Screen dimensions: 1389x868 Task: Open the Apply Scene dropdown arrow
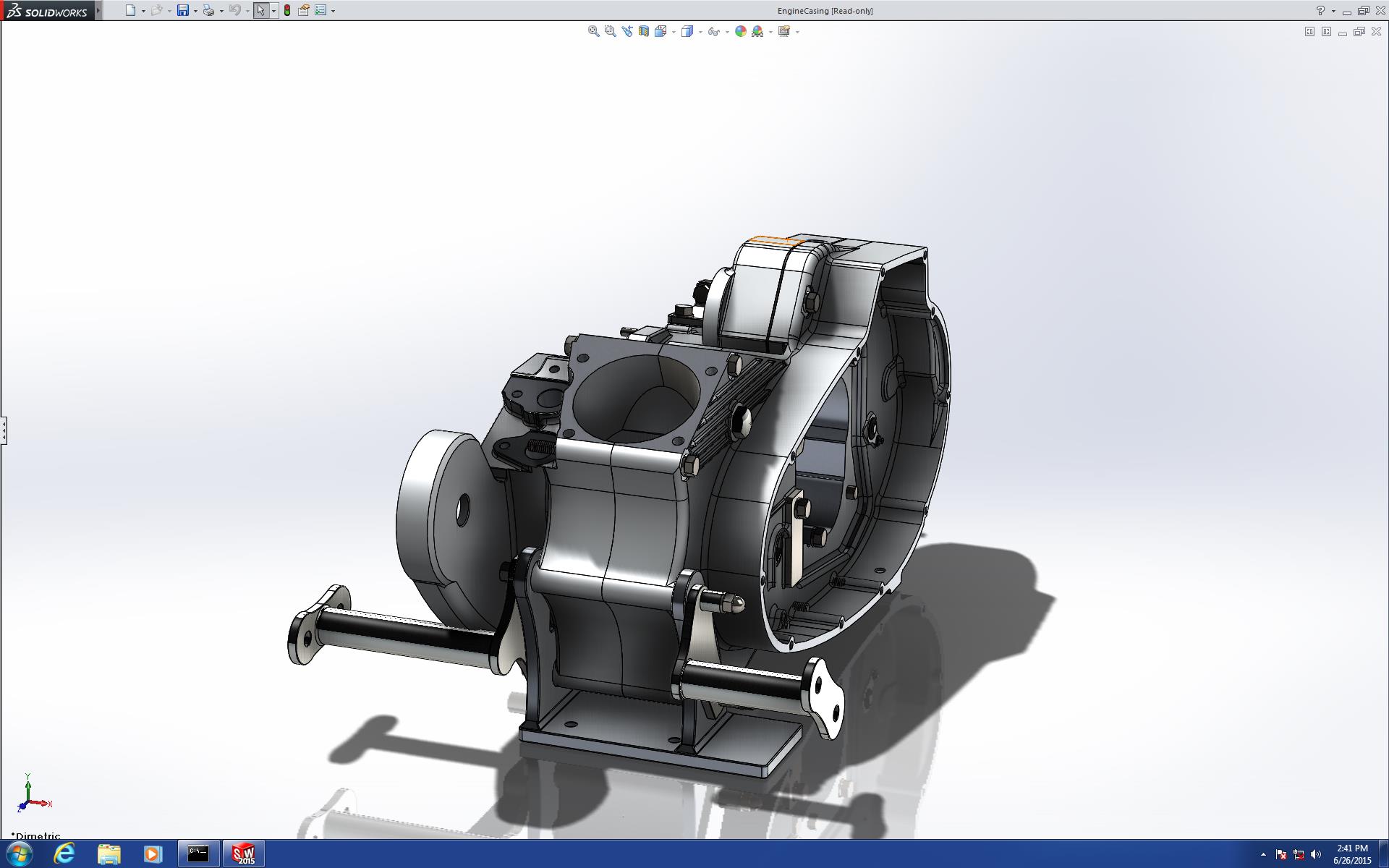(770, 32)
